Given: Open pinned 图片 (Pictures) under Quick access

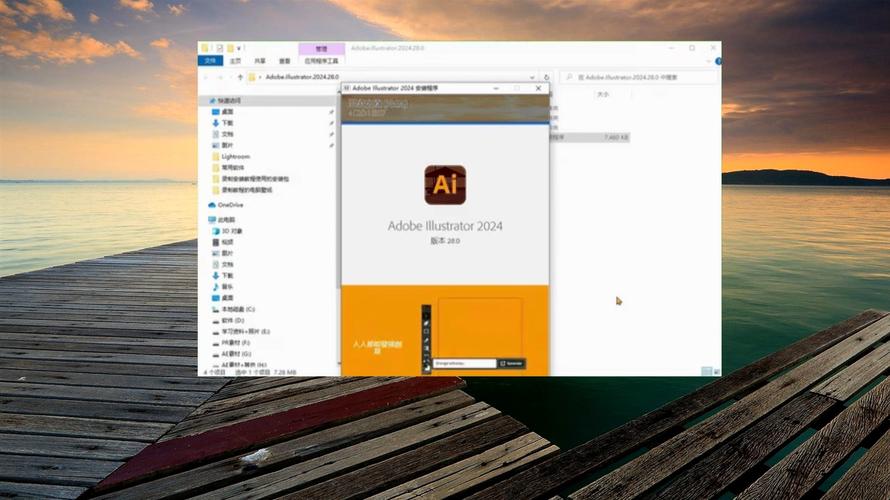Looking at the screenshot, I should 228,145.
